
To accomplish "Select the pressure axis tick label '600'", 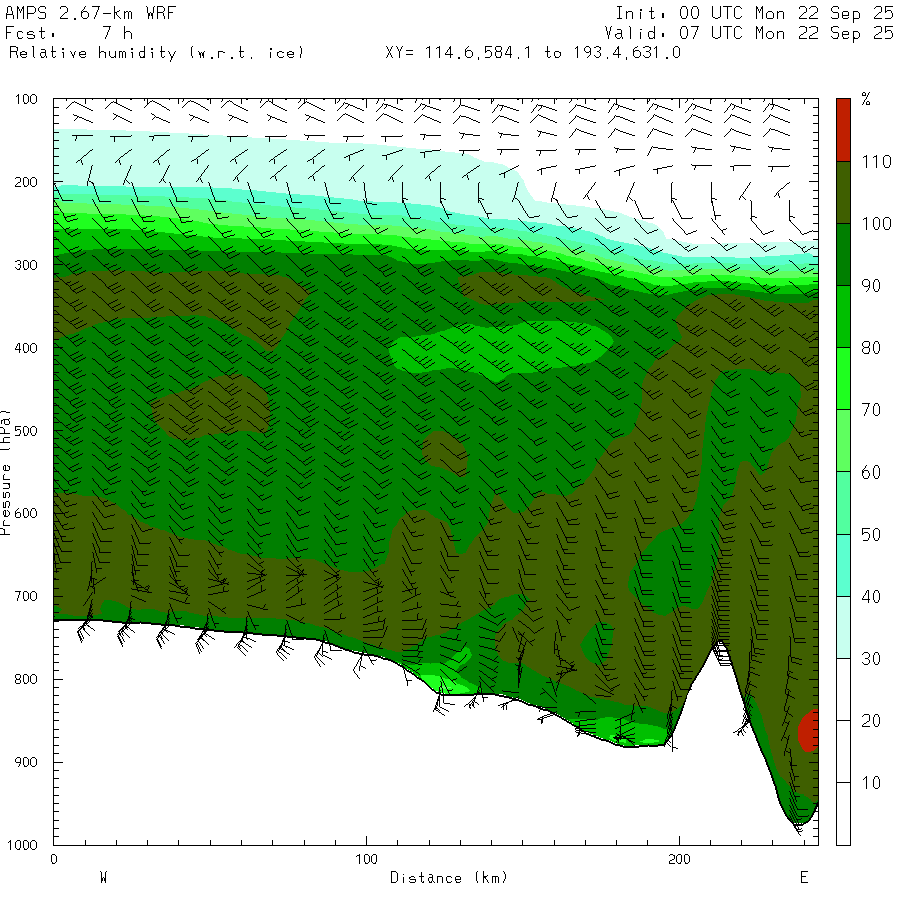I will click(26, 514).
